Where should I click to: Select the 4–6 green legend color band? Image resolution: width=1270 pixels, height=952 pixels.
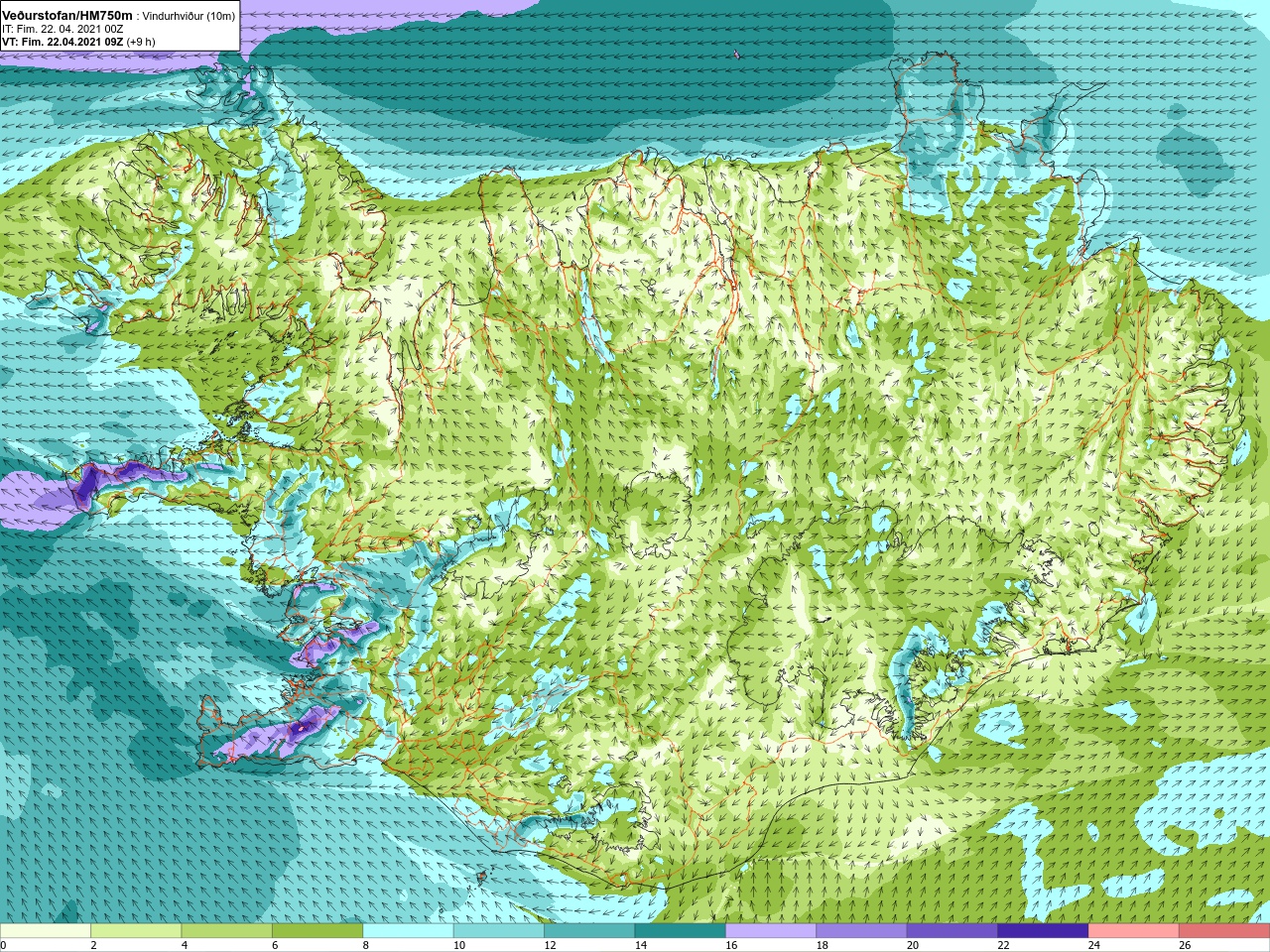tap(226, 931)
